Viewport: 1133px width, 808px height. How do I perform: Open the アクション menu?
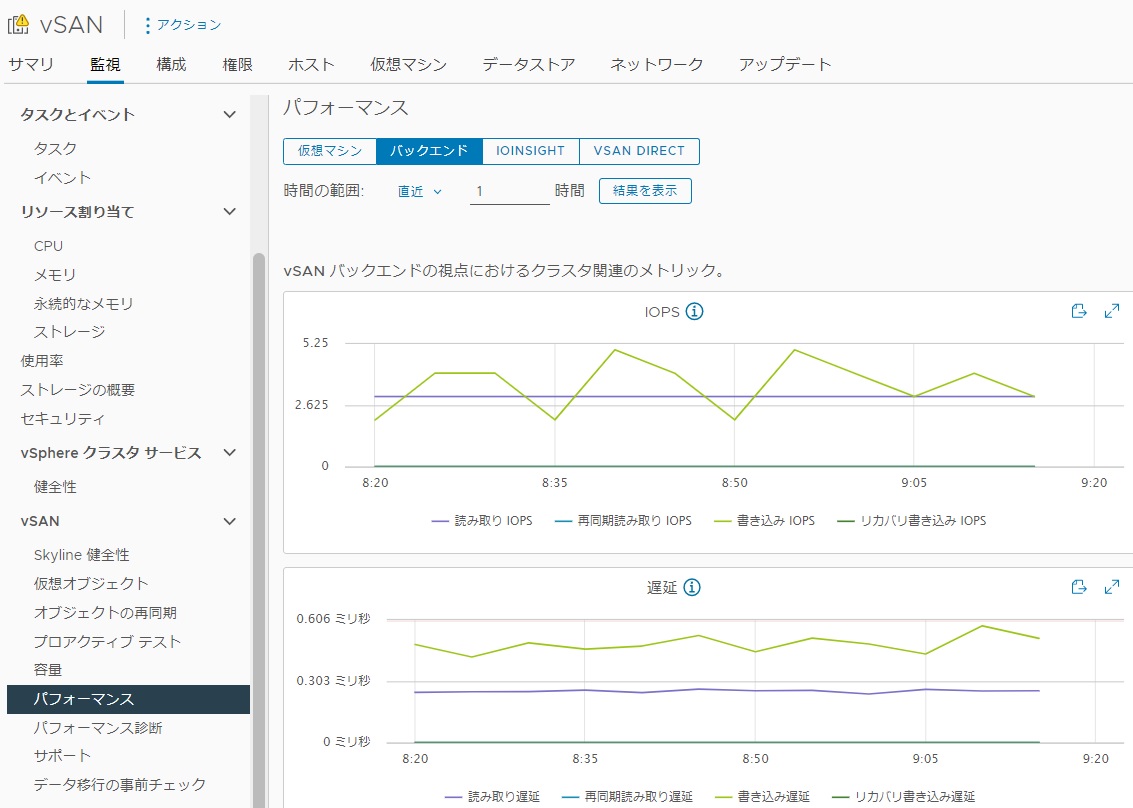coord(184,25)
